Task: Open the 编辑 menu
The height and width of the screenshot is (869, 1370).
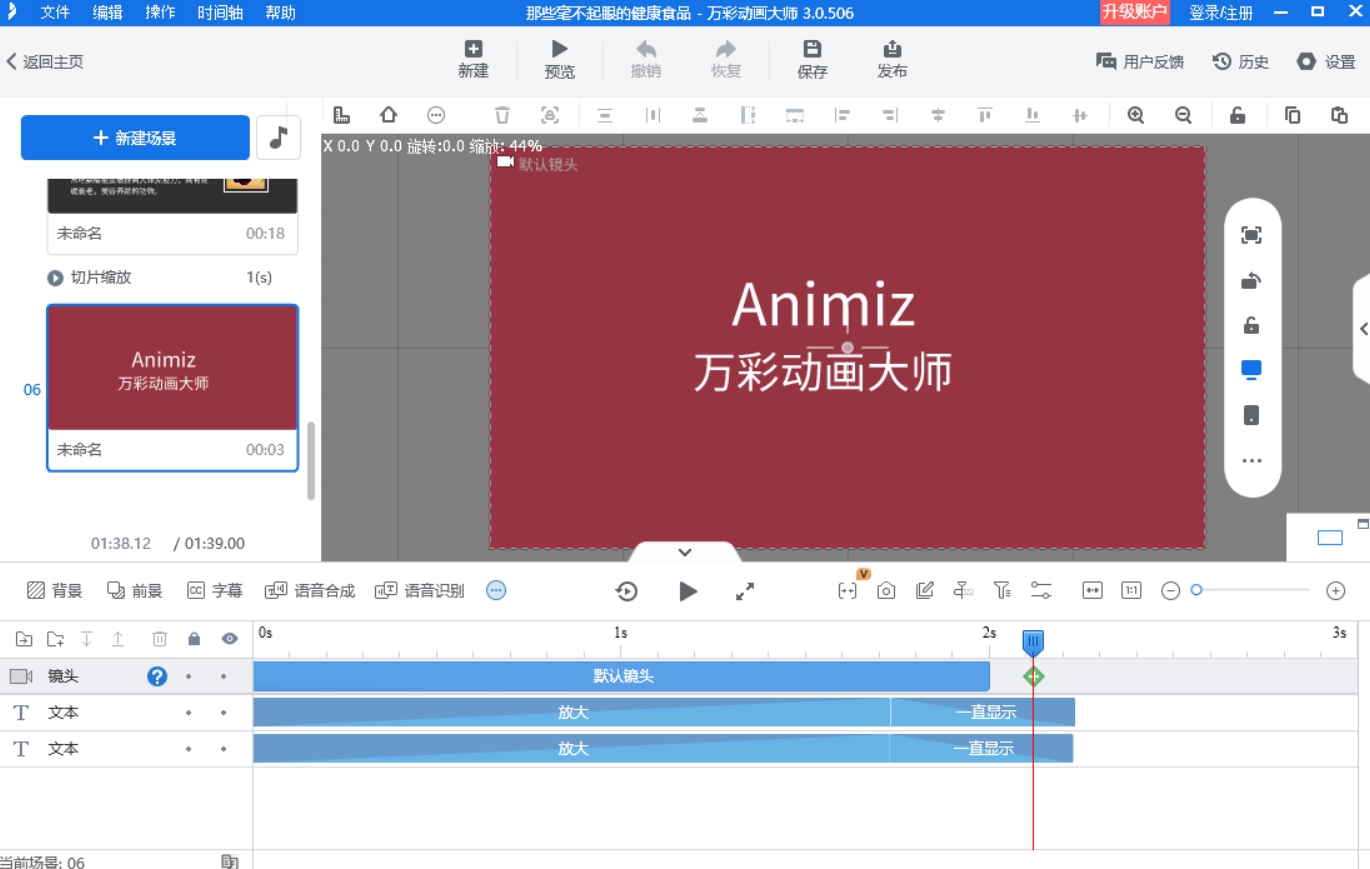Action: [108, 13]
